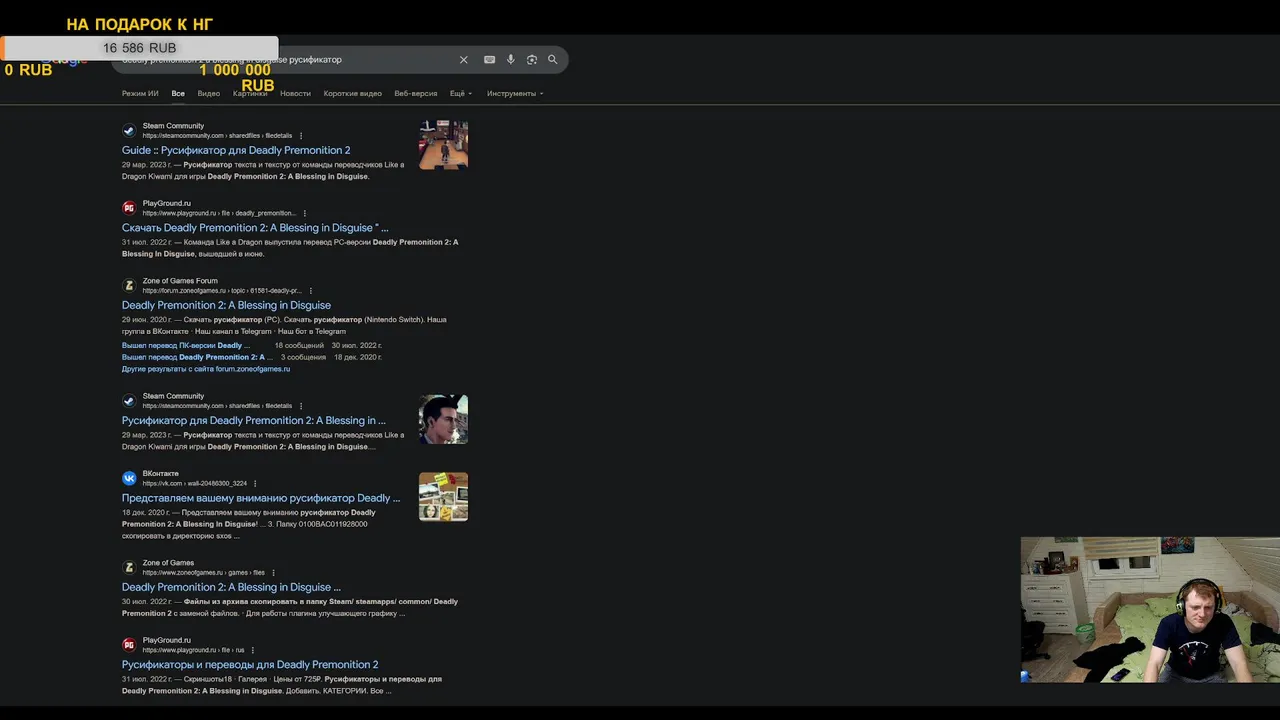
Task: Open the zoneofgames.ru games files result title link
Action: tap(231, 588)
